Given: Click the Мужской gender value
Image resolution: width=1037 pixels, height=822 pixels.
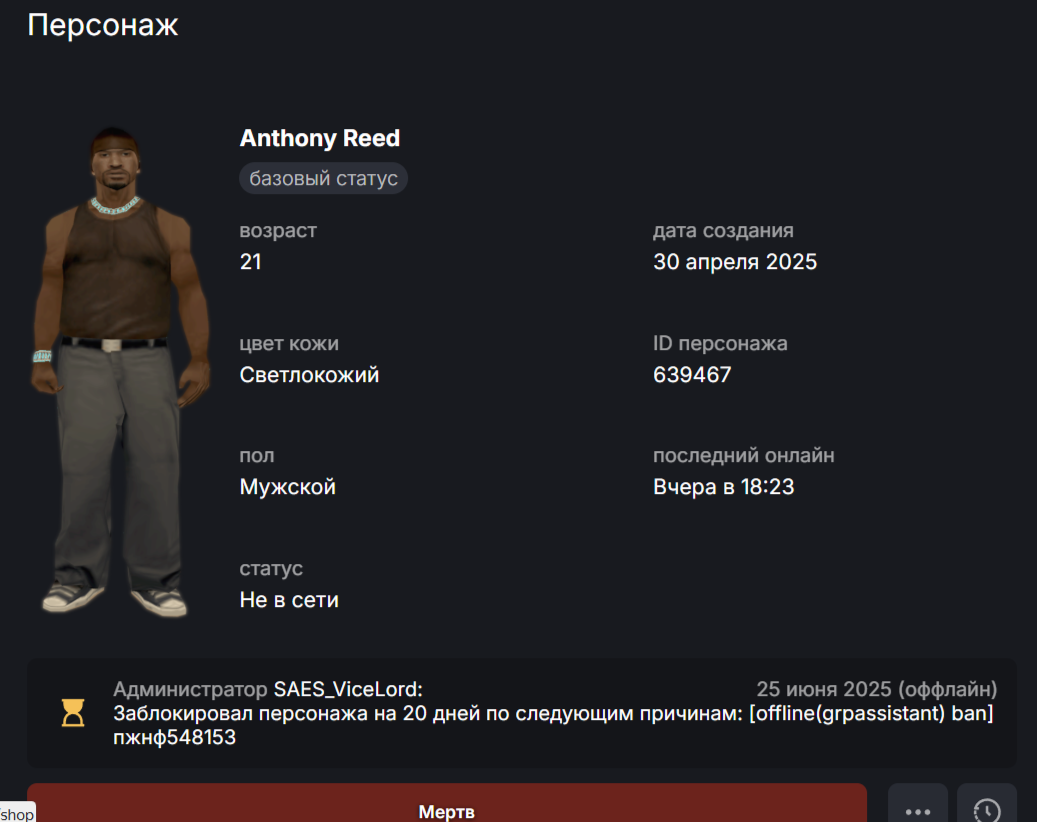Looking at the screenshot, I should pos(287,487).
